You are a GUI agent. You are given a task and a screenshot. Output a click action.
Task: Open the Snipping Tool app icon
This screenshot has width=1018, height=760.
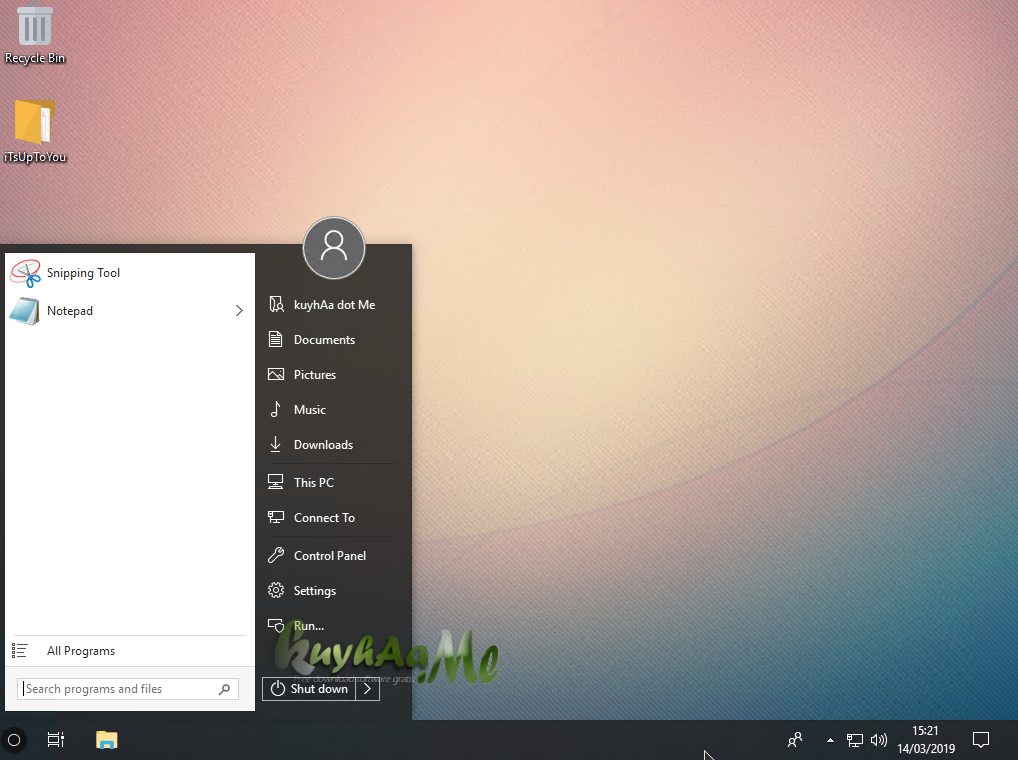(26, 273)
